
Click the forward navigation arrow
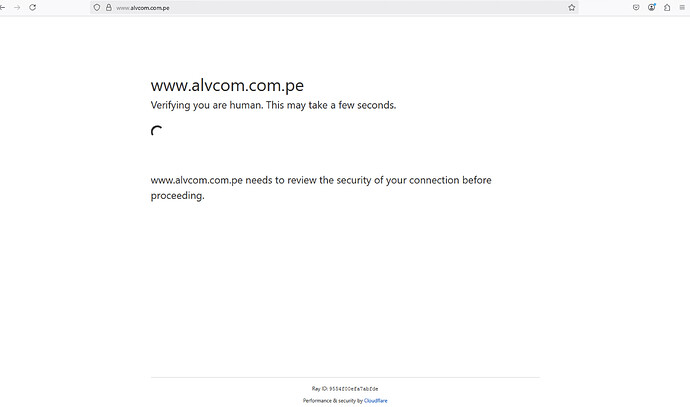point(17,7)
